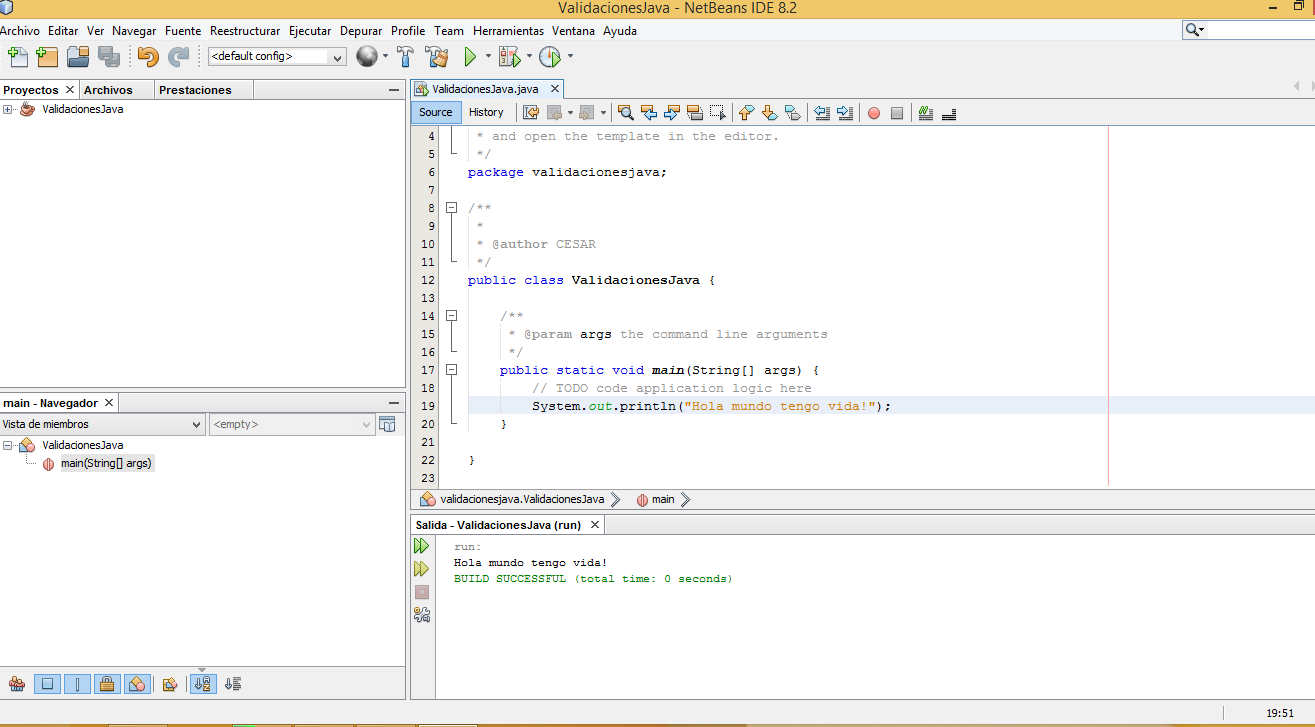Collapse the author Javadoc comment fold
Screen dimensions: 1315x727
[452, 208]
